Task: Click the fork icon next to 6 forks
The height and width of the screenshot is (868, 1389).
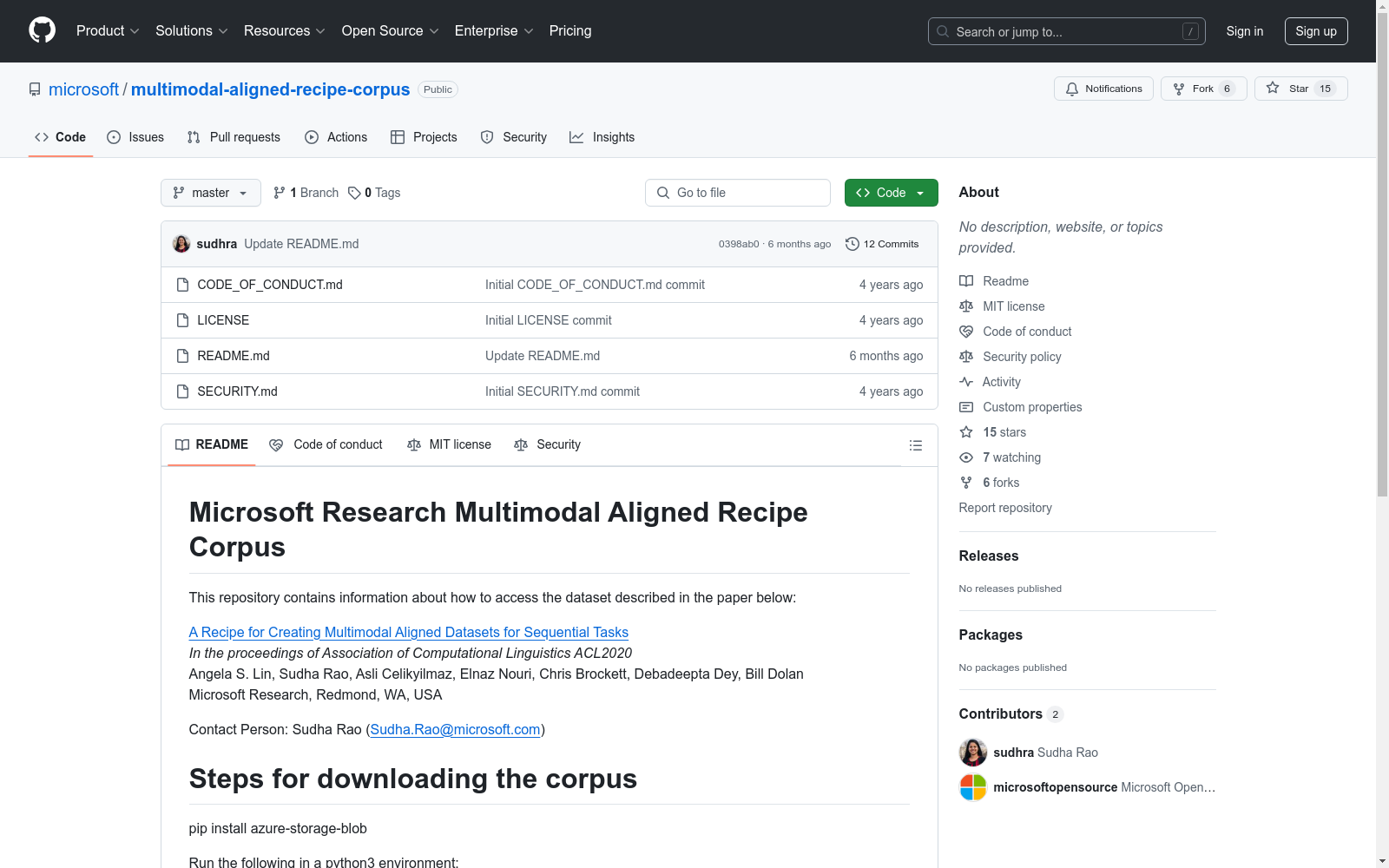Action: pyautogui.click(x=966, y=483)
